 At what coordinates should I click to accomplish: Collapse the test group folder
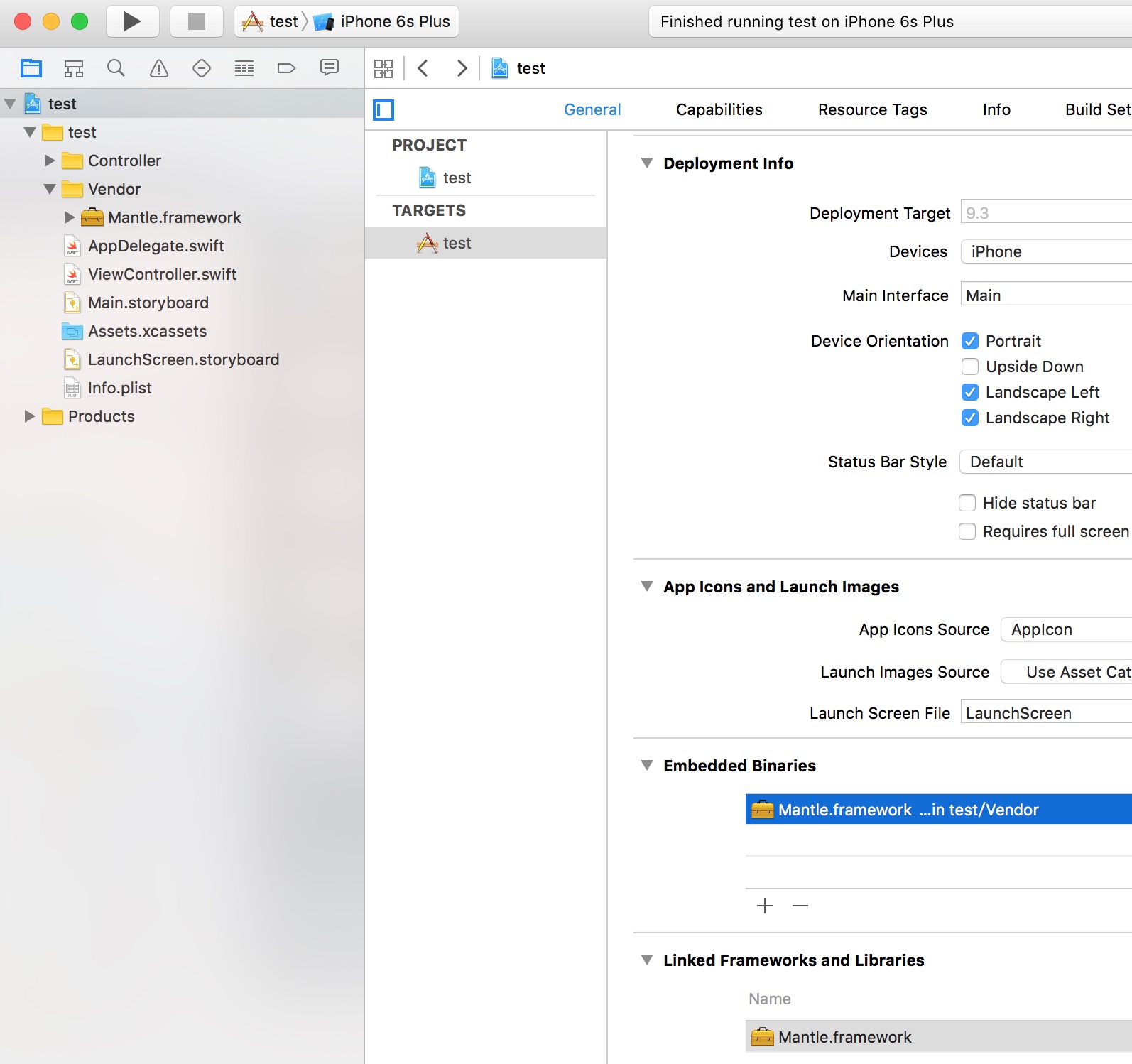30,132
